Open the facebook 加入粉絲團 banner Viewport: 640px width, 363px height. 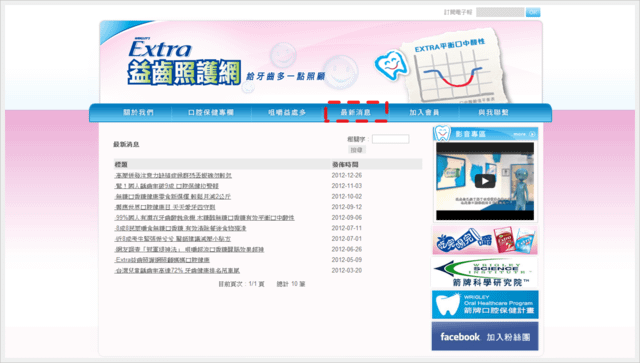(x=485, y=336)
